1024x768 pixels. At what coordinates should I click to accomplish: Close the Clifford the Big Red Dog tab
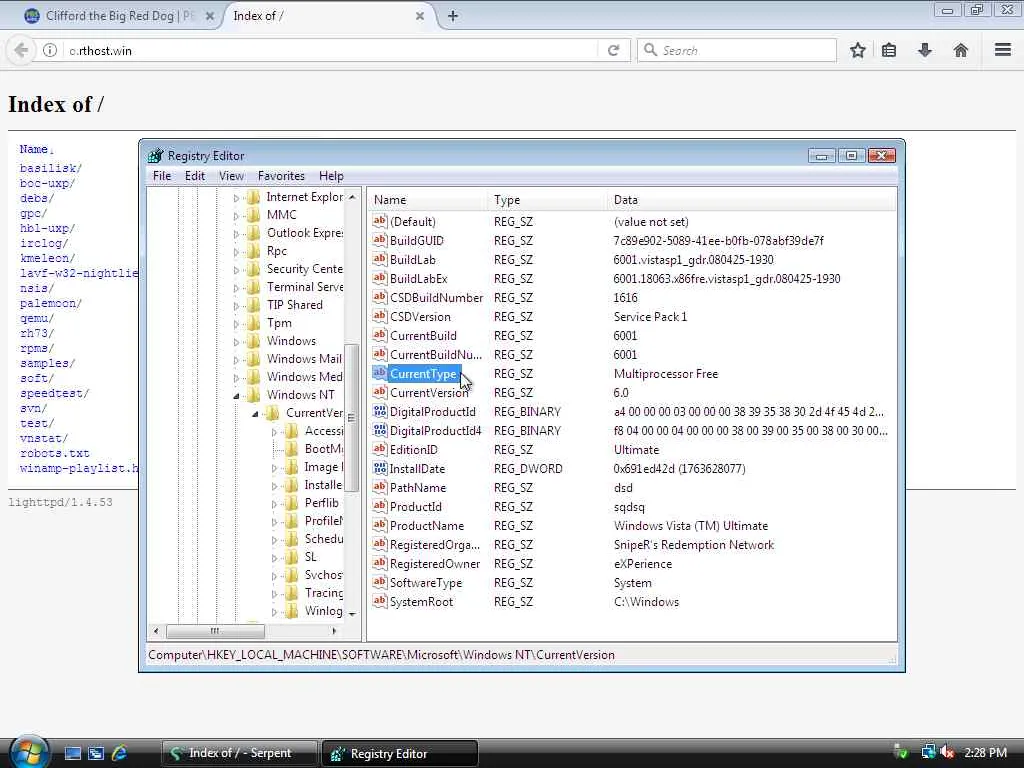tap(210, 16)
